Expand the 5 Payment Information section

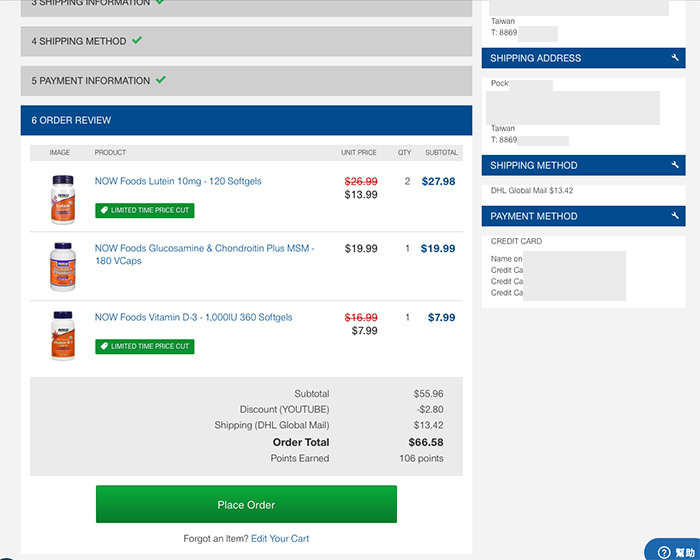click(246, 81)
